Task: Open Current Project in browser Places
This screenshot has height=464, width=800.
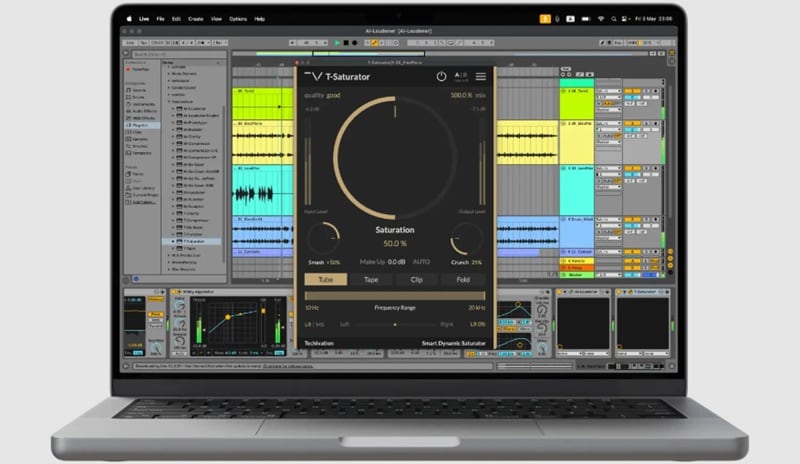Action: pos(143,195)
